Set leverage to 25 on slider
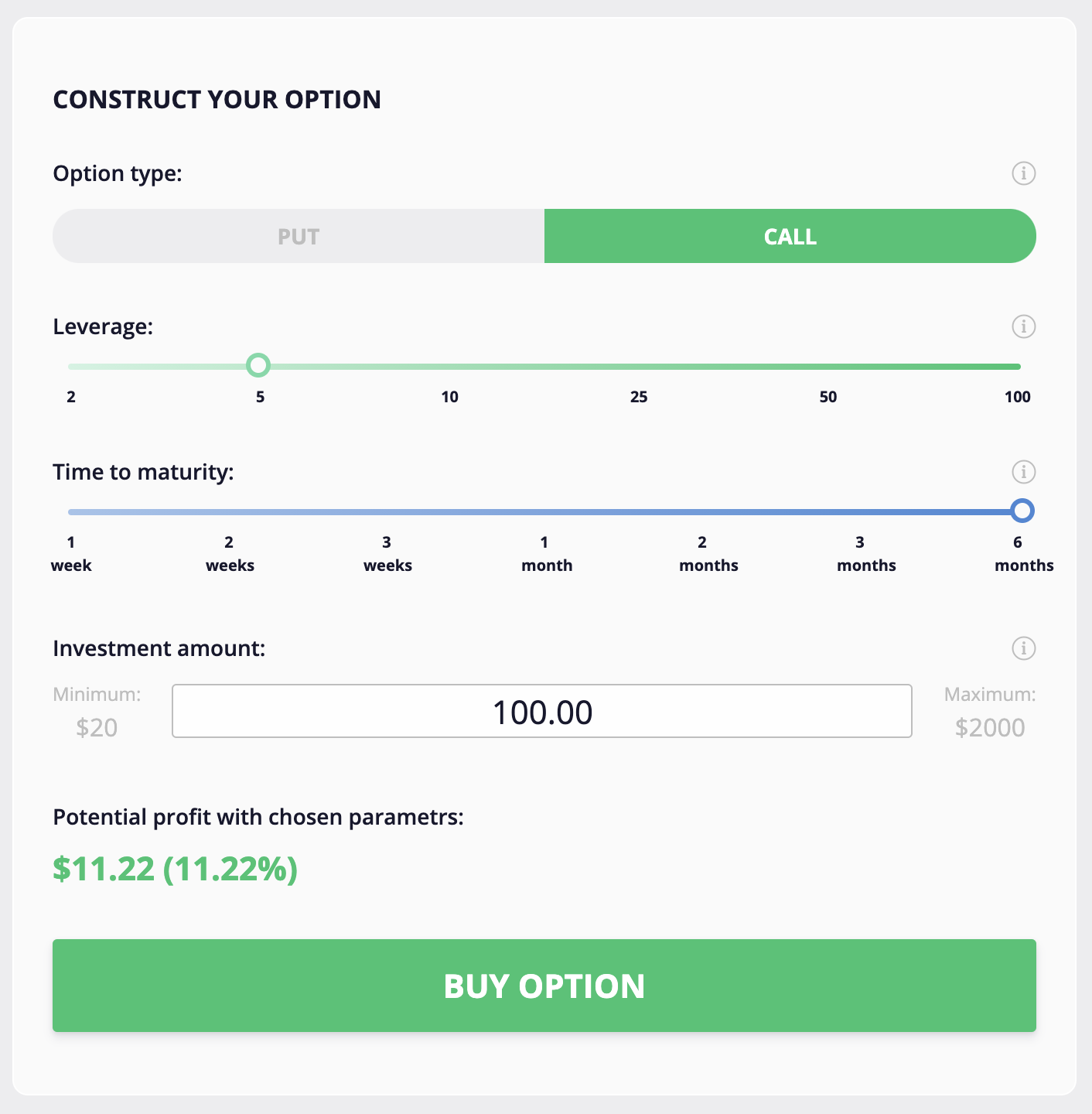This screenshot has height=1114, width=1092. [x=639, y=367]
